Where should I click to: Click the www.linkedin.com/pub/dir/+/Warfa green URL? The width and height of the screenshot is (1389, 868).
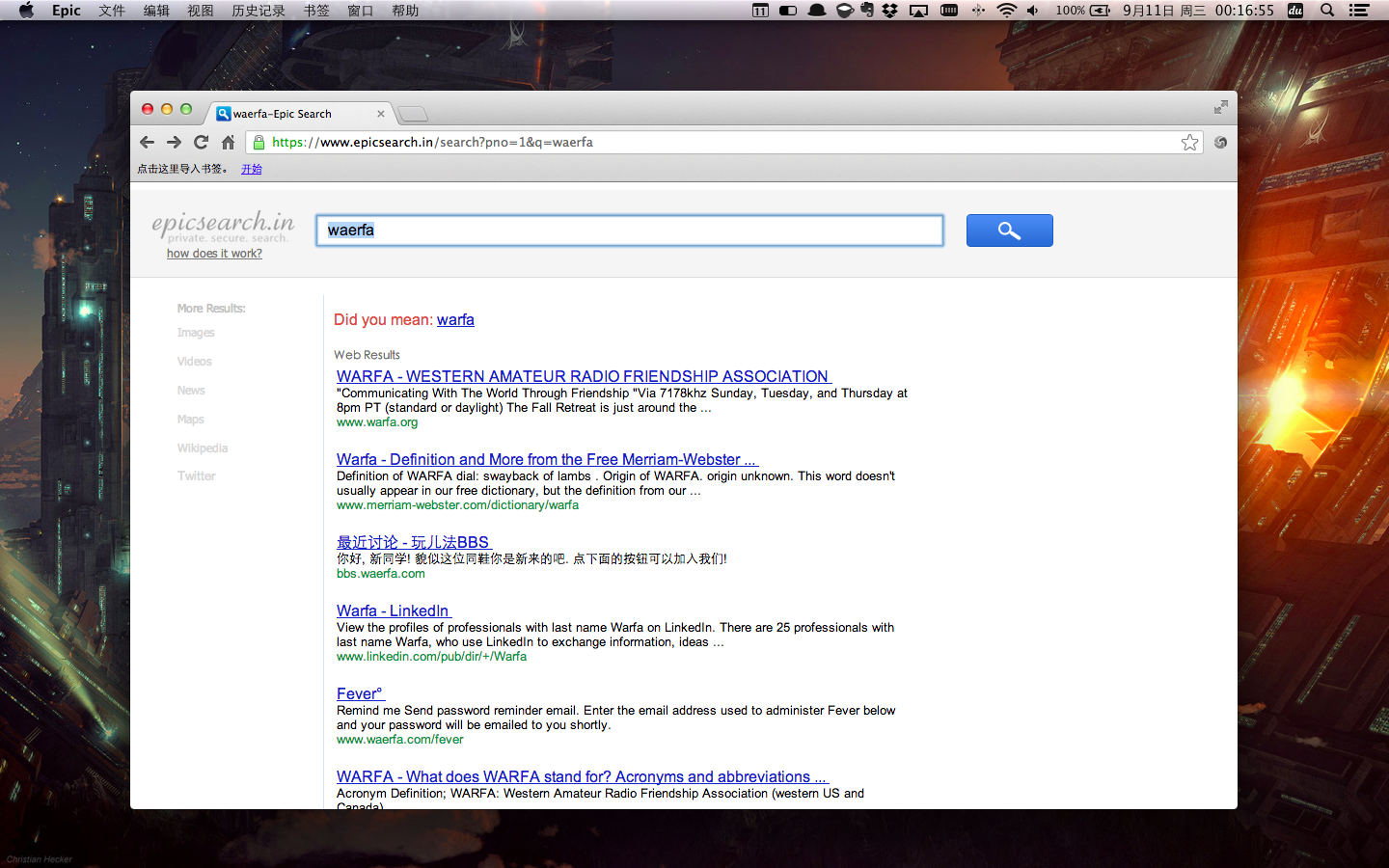(x=431, y=657)
